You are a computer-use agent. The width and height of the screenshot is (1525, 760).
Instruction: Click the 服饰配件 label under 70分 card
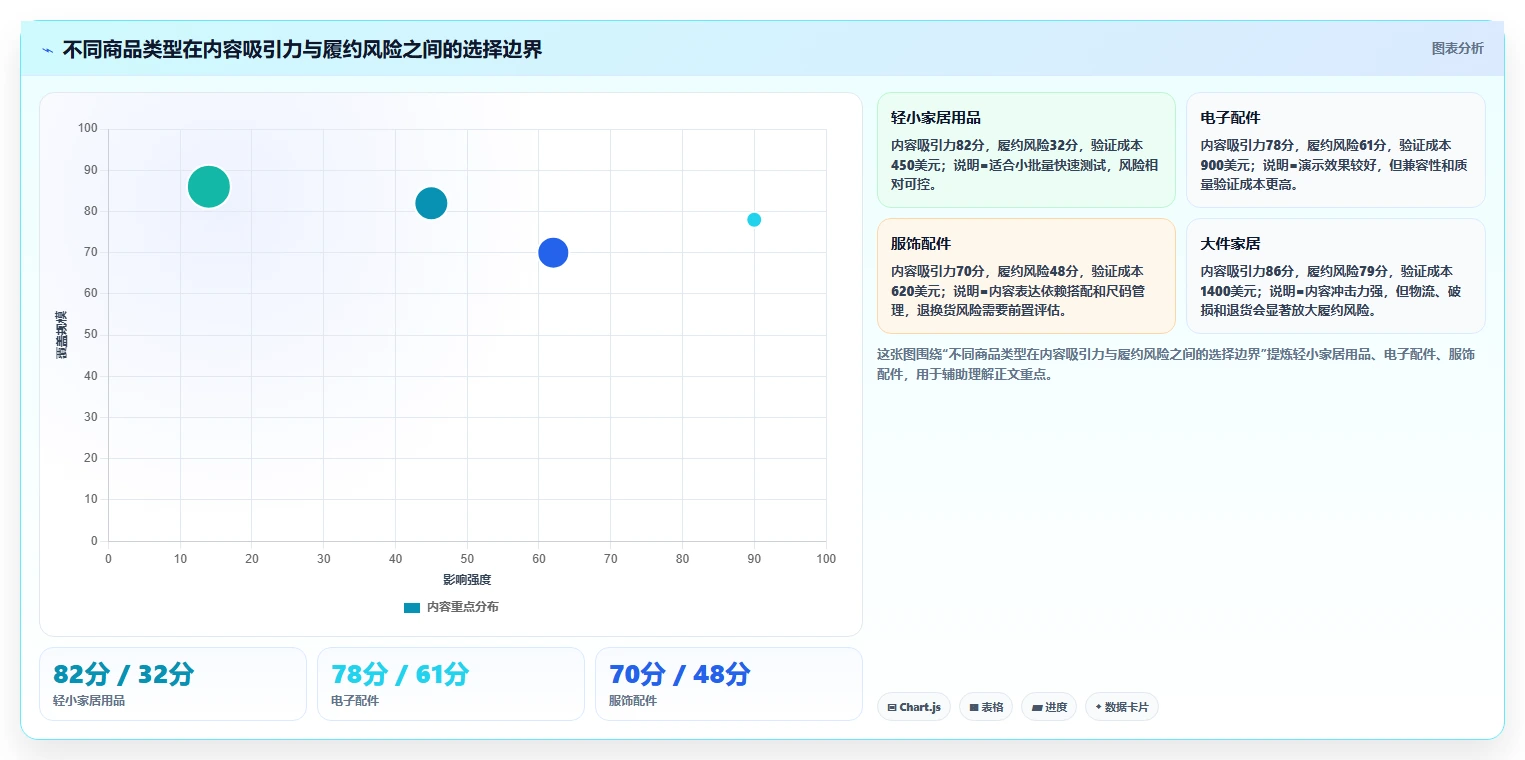pyautogui.click(x=633, y=701)
